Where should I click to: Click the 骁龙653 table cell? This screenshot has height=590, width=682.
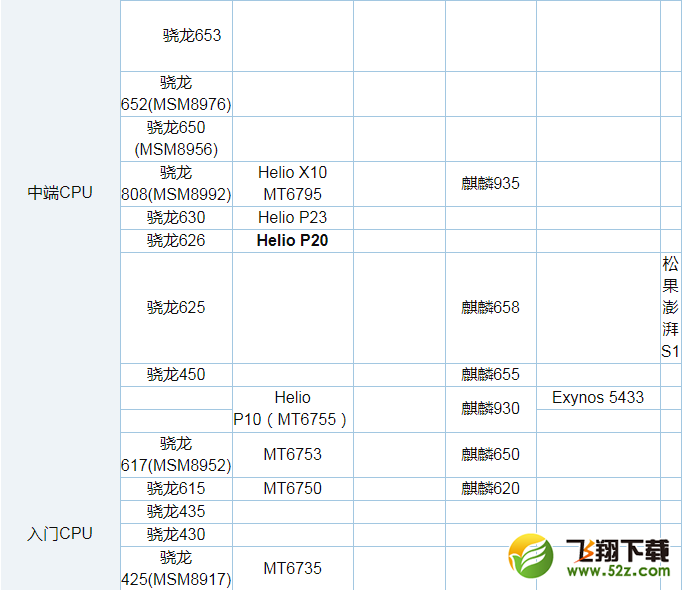(x=192, y=35)
